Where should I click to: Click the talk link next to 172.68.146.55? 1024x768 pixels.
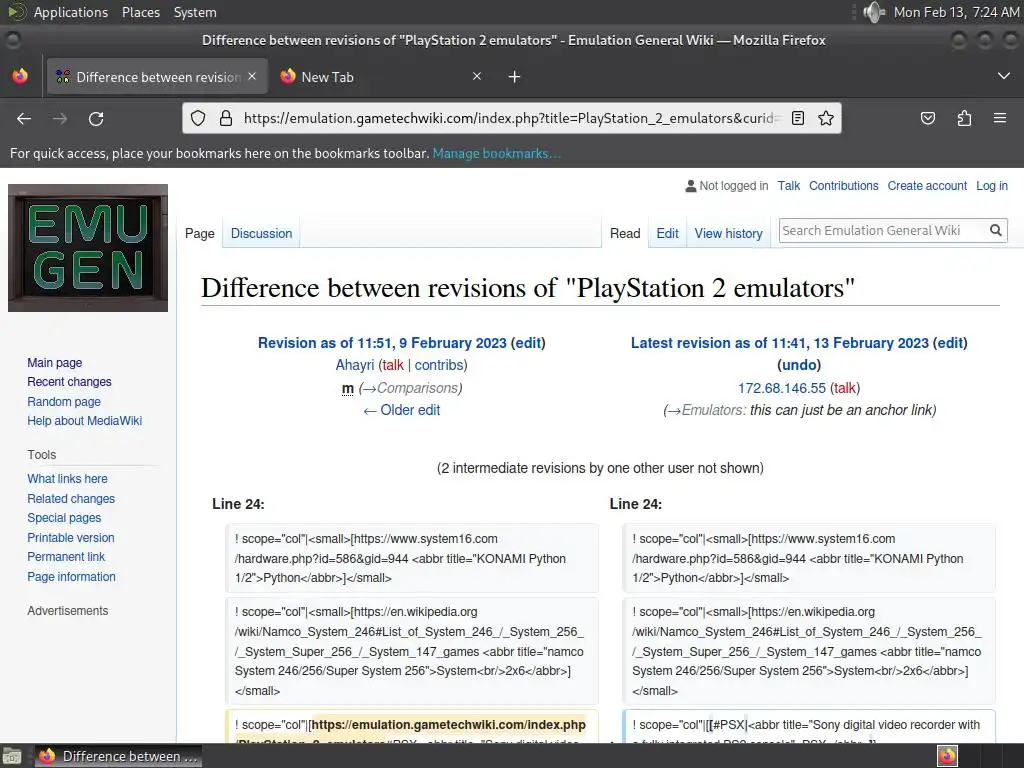click(844, 388)
